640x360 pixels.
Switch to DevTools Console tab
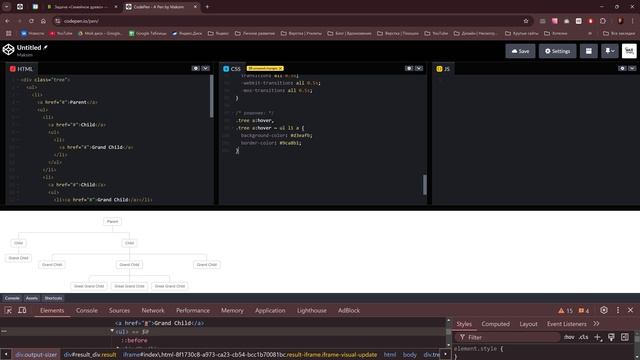pyautogui.click(x=87, y=311)
